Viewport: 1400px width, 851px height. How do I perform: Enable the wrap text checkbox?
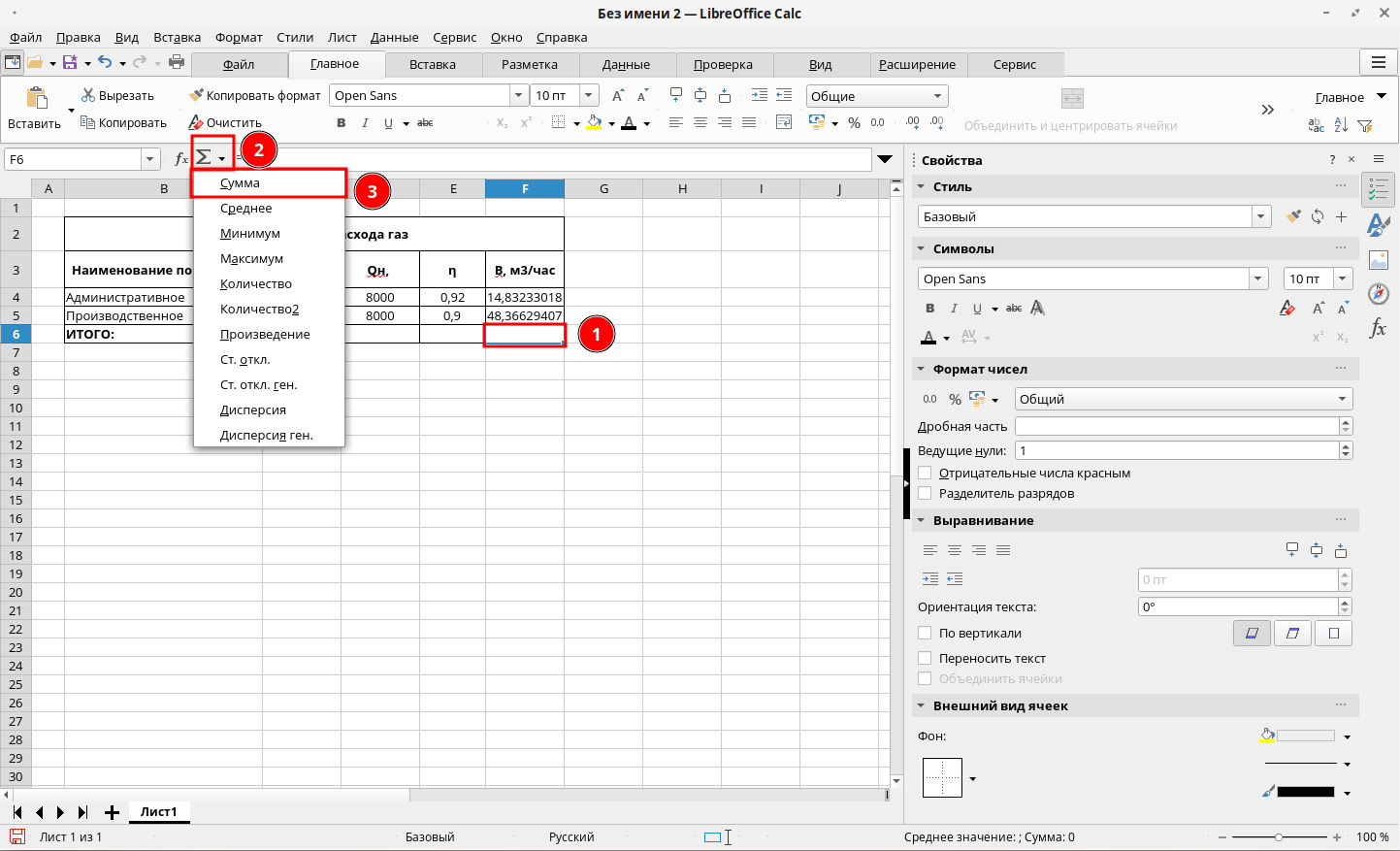925,659
